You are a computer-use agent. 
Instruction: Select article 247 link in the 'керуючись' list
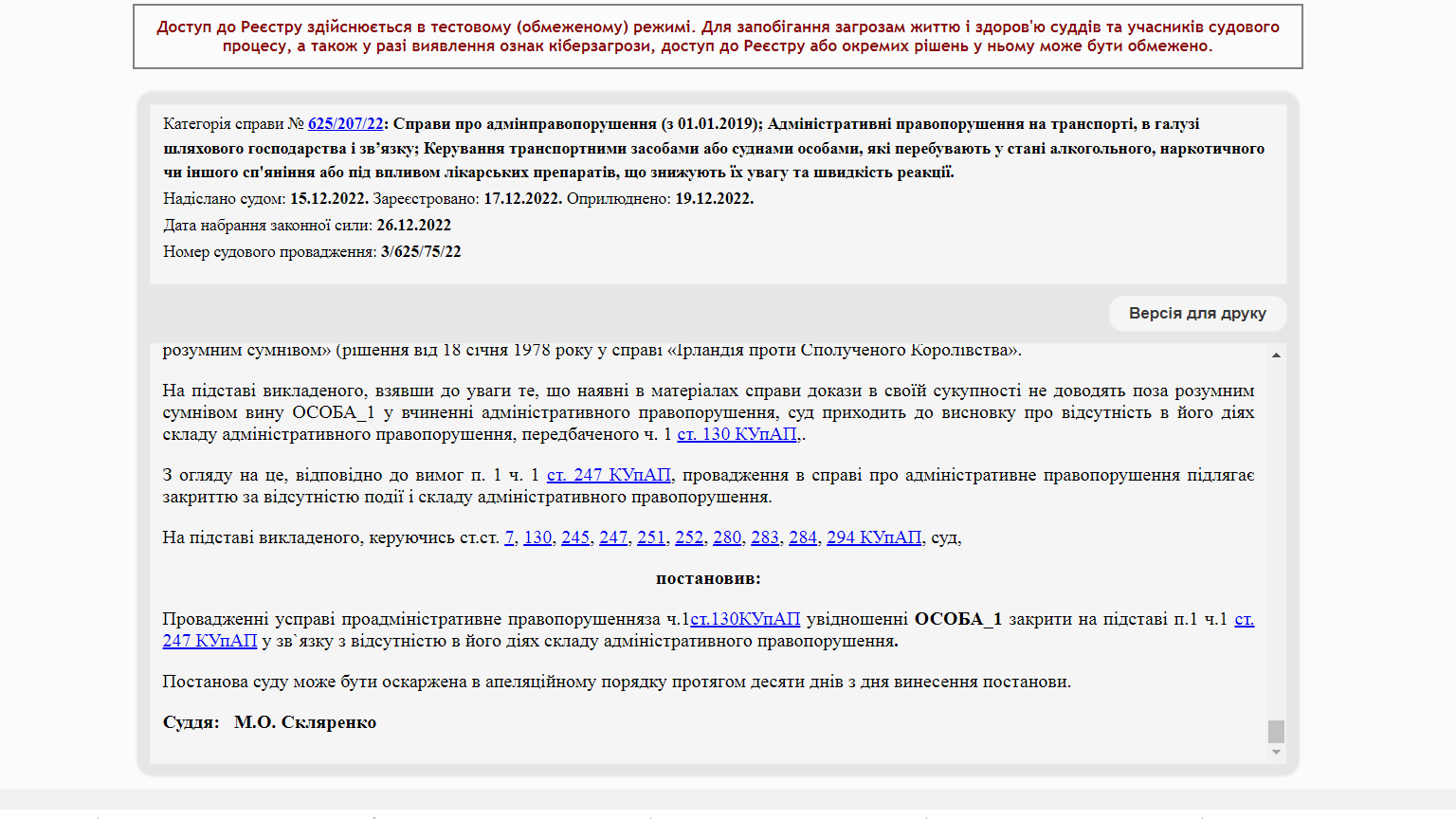coord(613,537)
